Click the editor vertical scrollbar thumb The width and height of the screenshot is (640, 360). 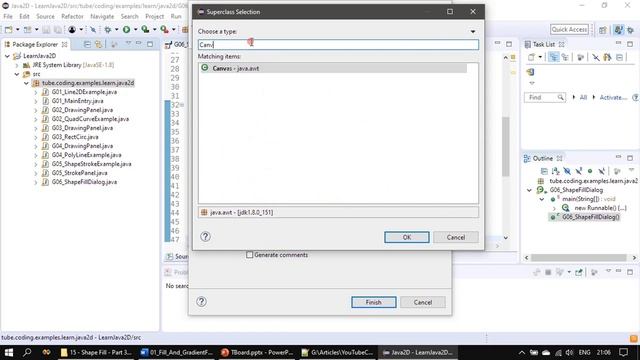click(x=505, y=147)
